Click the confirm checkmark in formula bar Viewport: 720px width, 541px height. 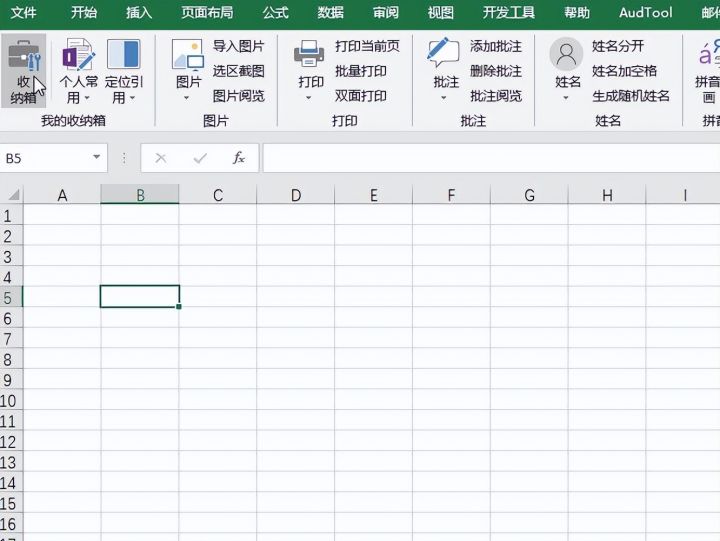point(200,158)
